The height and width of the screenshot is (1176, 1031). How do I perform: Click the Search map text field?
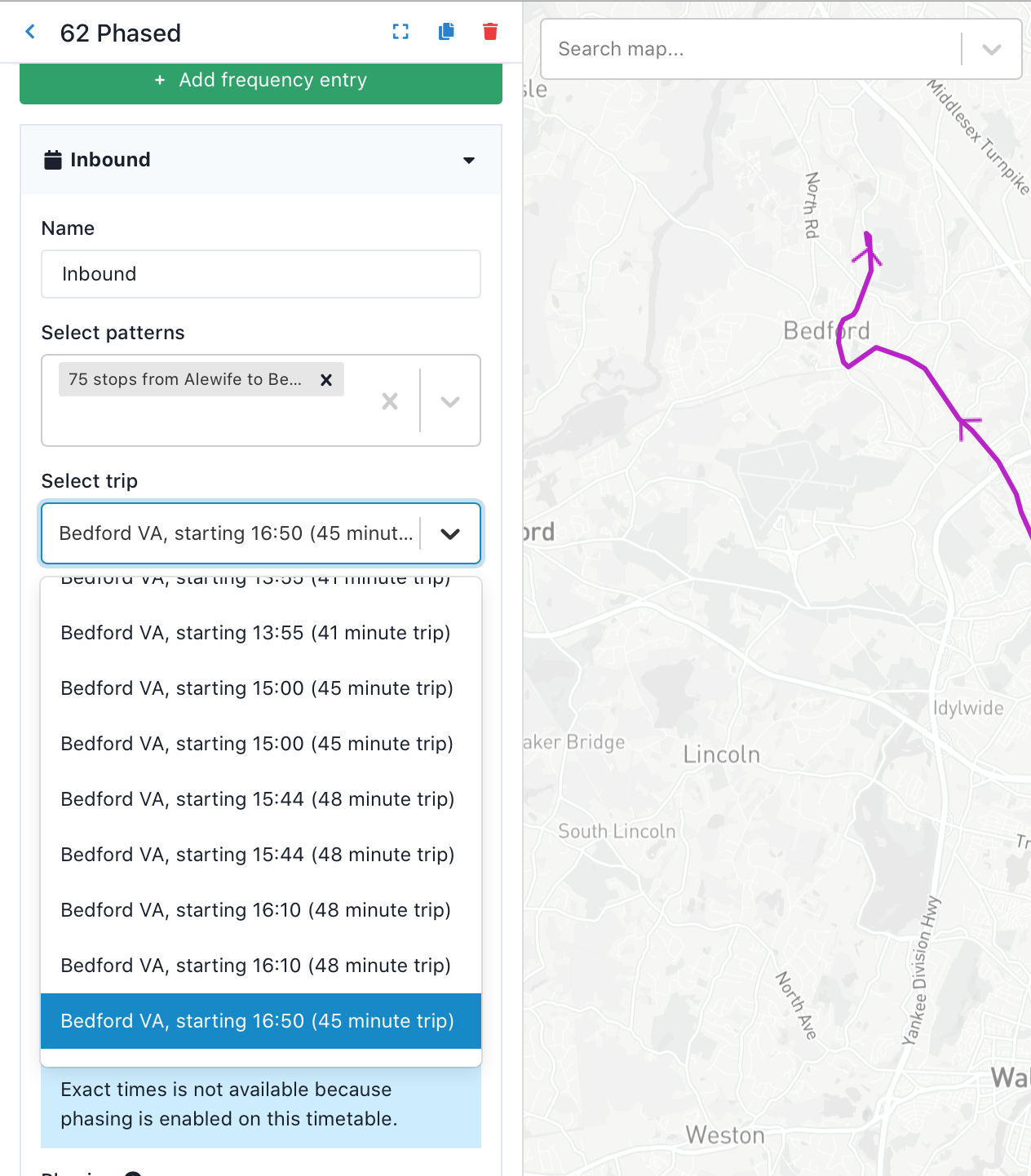click(x=750, y=50)
